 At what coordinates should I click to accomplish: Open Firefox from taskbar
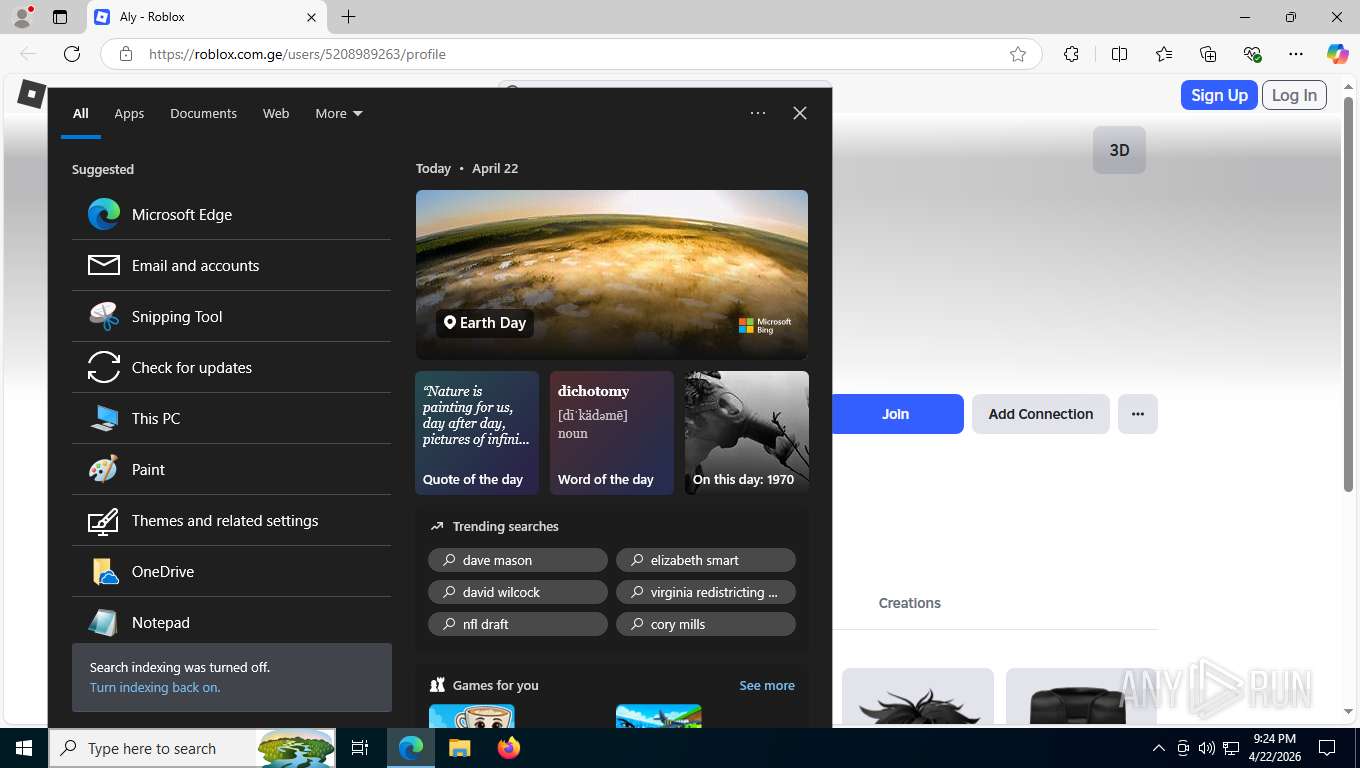pos(508,748)
